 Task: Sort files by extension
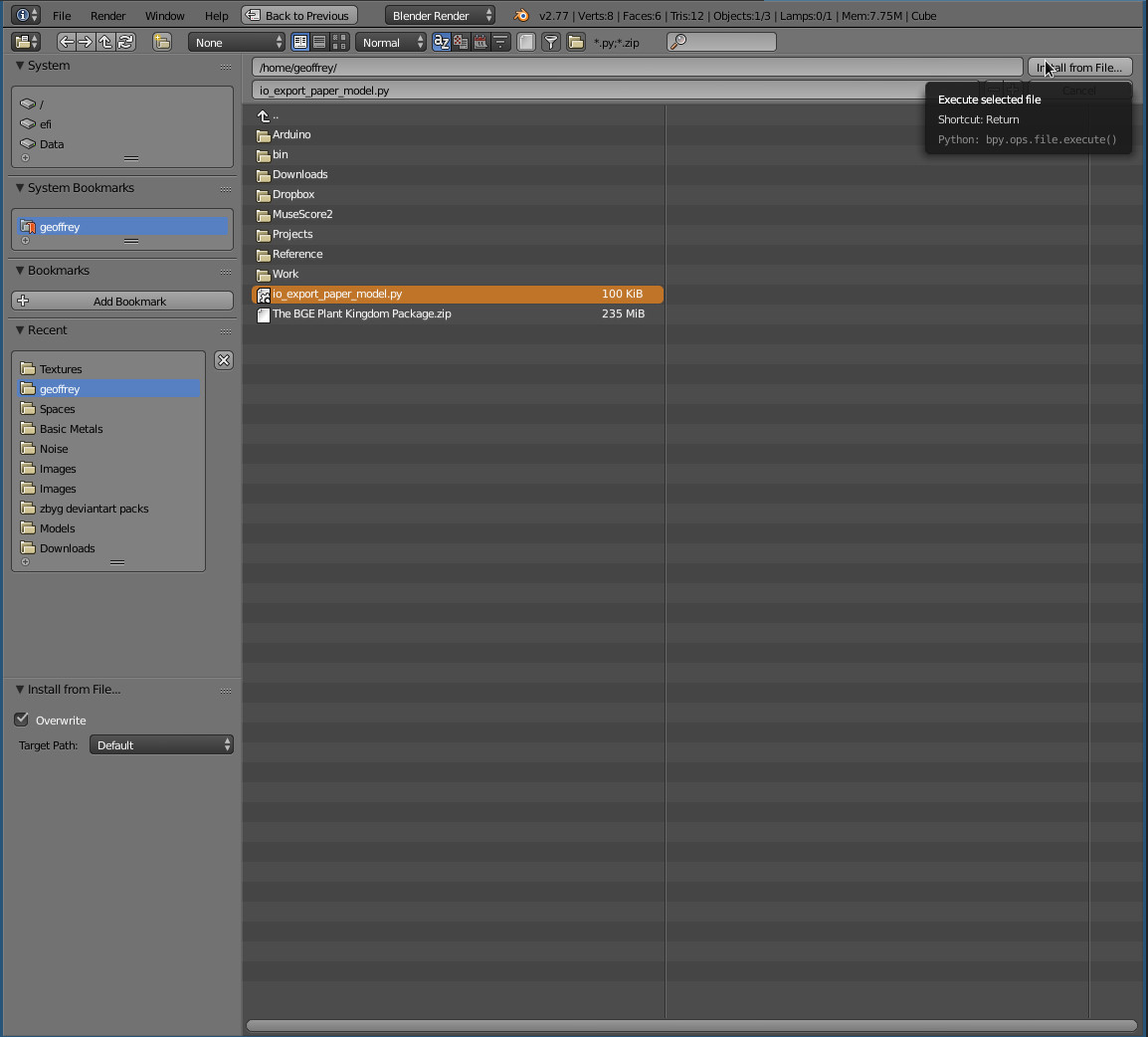click(461, 42)
